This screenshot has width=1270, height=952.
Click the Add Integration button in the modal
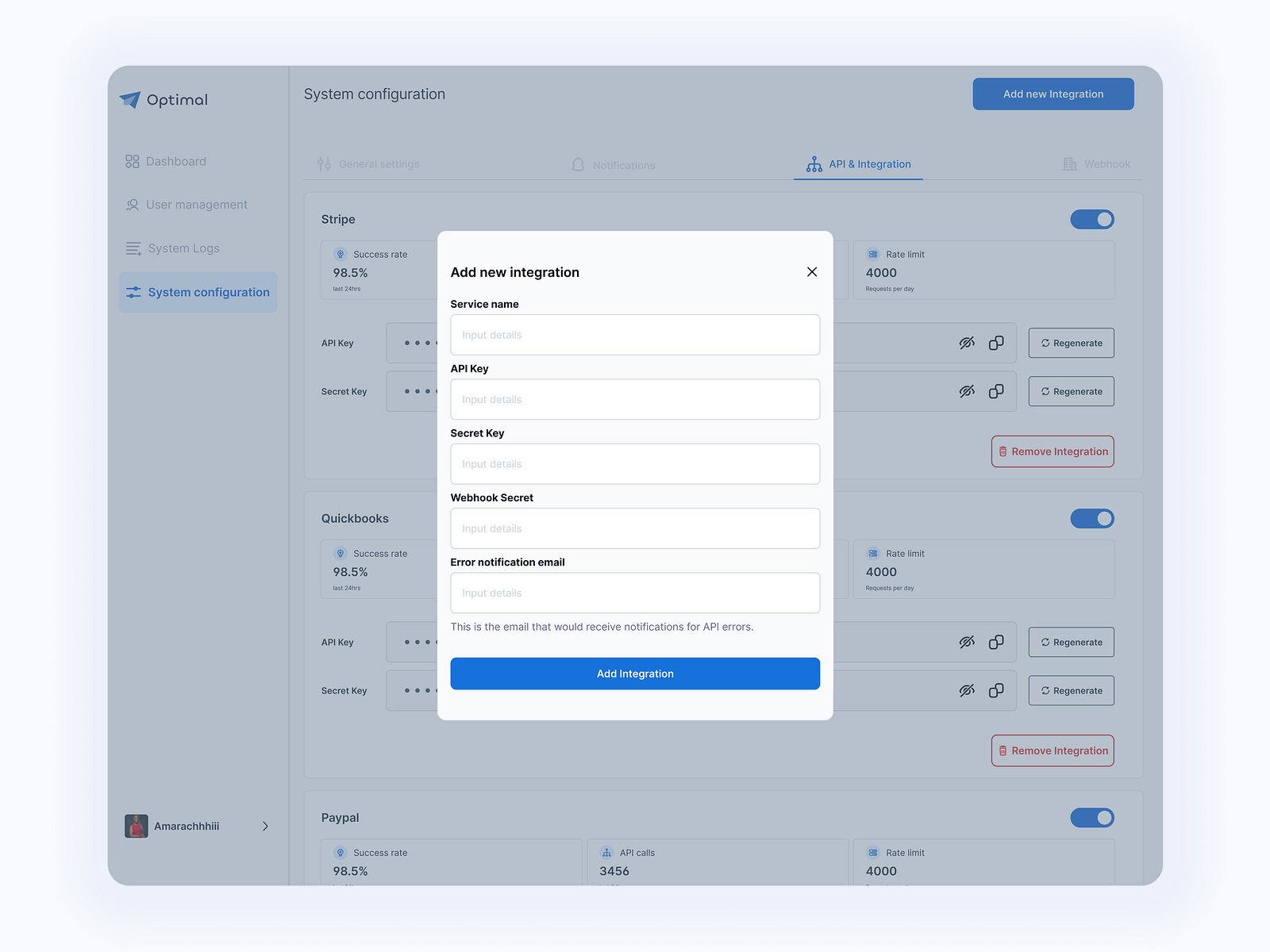click(634, 674)
